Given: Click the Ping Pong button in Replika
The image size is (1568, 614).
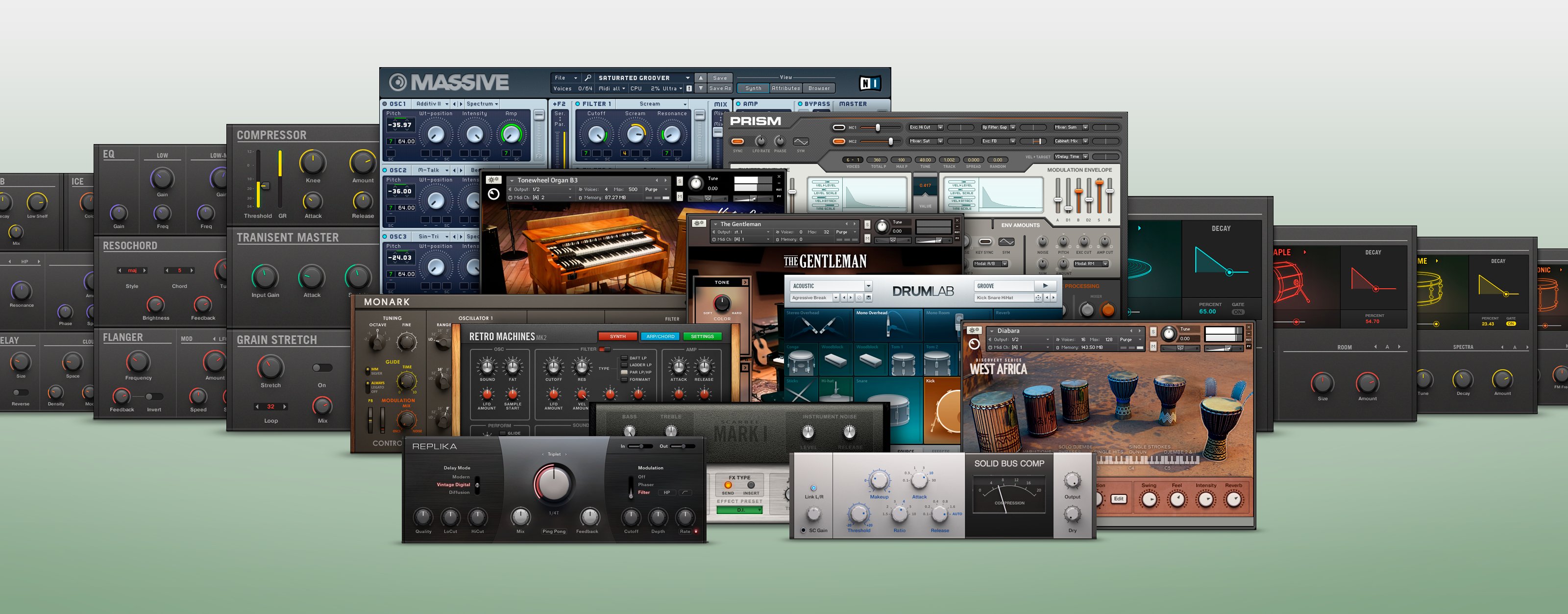Looking at the screenshot, I should [554, 531].
